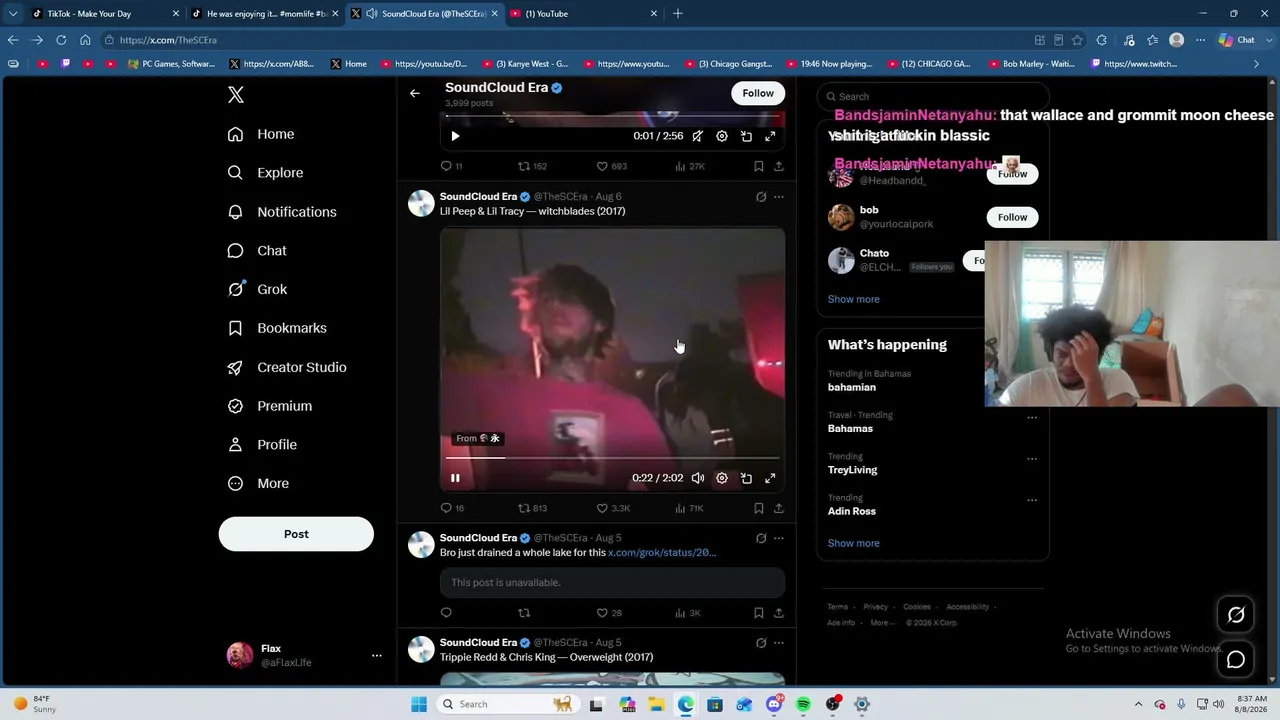Bookmark the witchblades post

(759, 508)
